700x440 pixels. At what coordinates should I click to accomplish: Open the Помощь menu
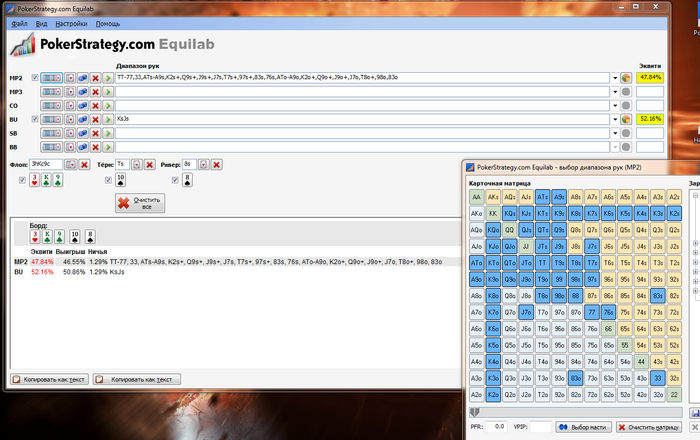click(108, 24)
